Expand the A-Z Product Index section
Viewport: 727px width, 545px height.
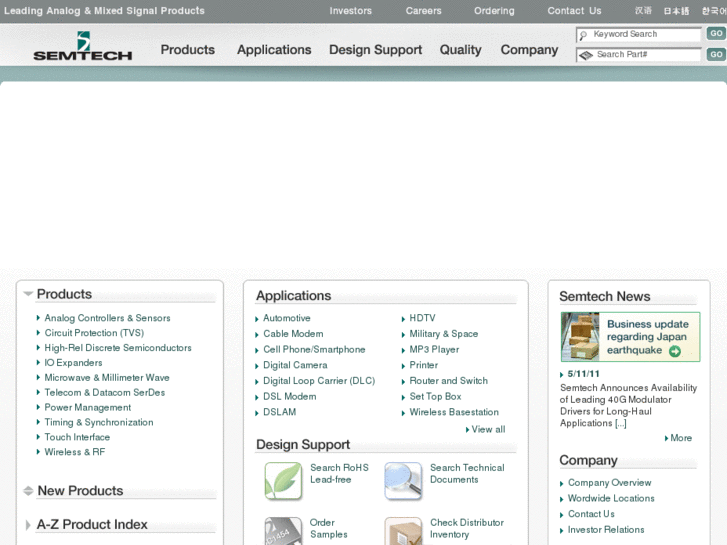(x=28, y=525)
